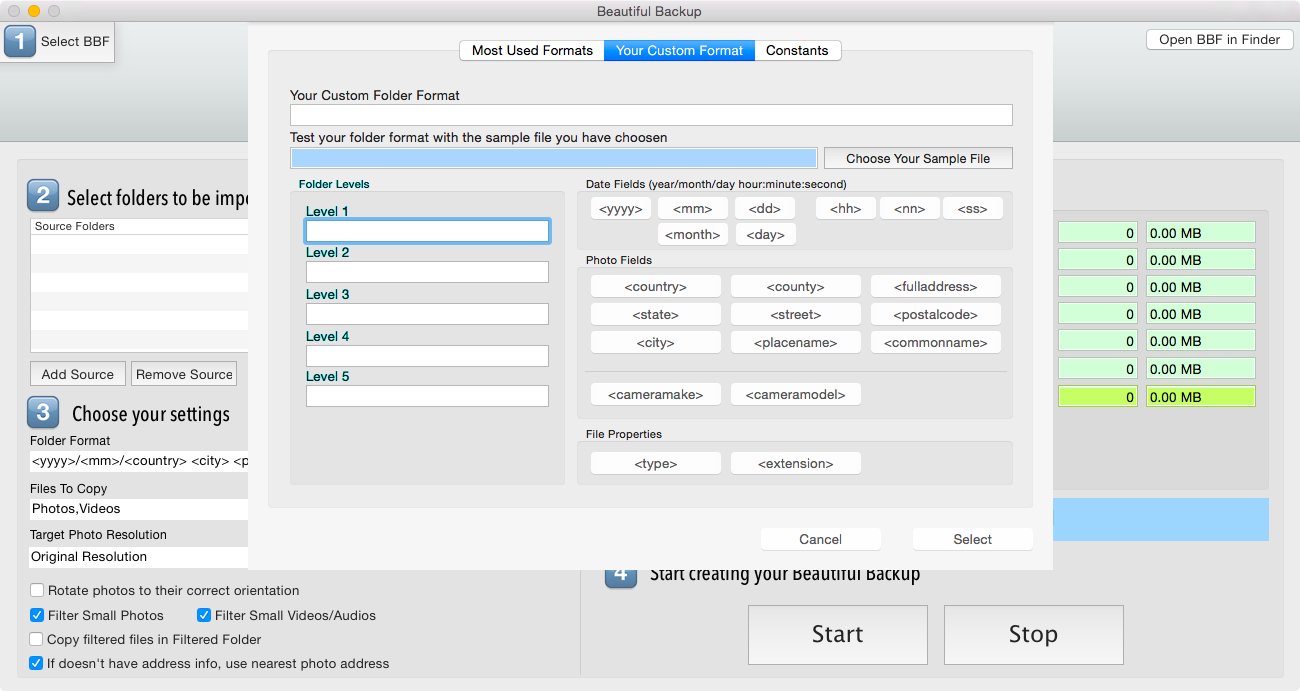Focus the Level 3 input field
1300x691 pixels.
(427, 314)
